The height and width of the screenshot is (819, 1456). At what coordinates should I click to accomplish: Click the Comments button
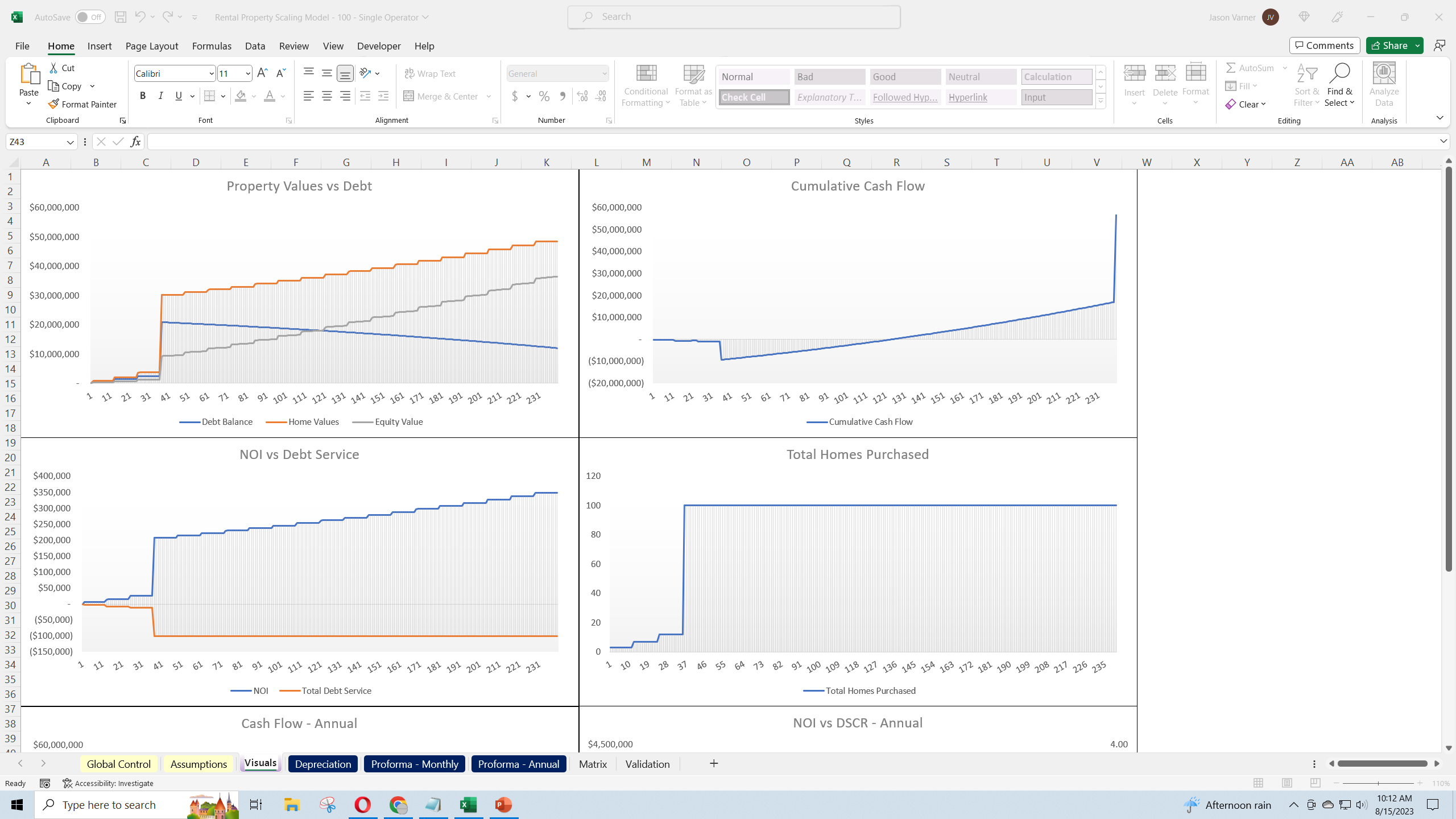(1325, 45)
